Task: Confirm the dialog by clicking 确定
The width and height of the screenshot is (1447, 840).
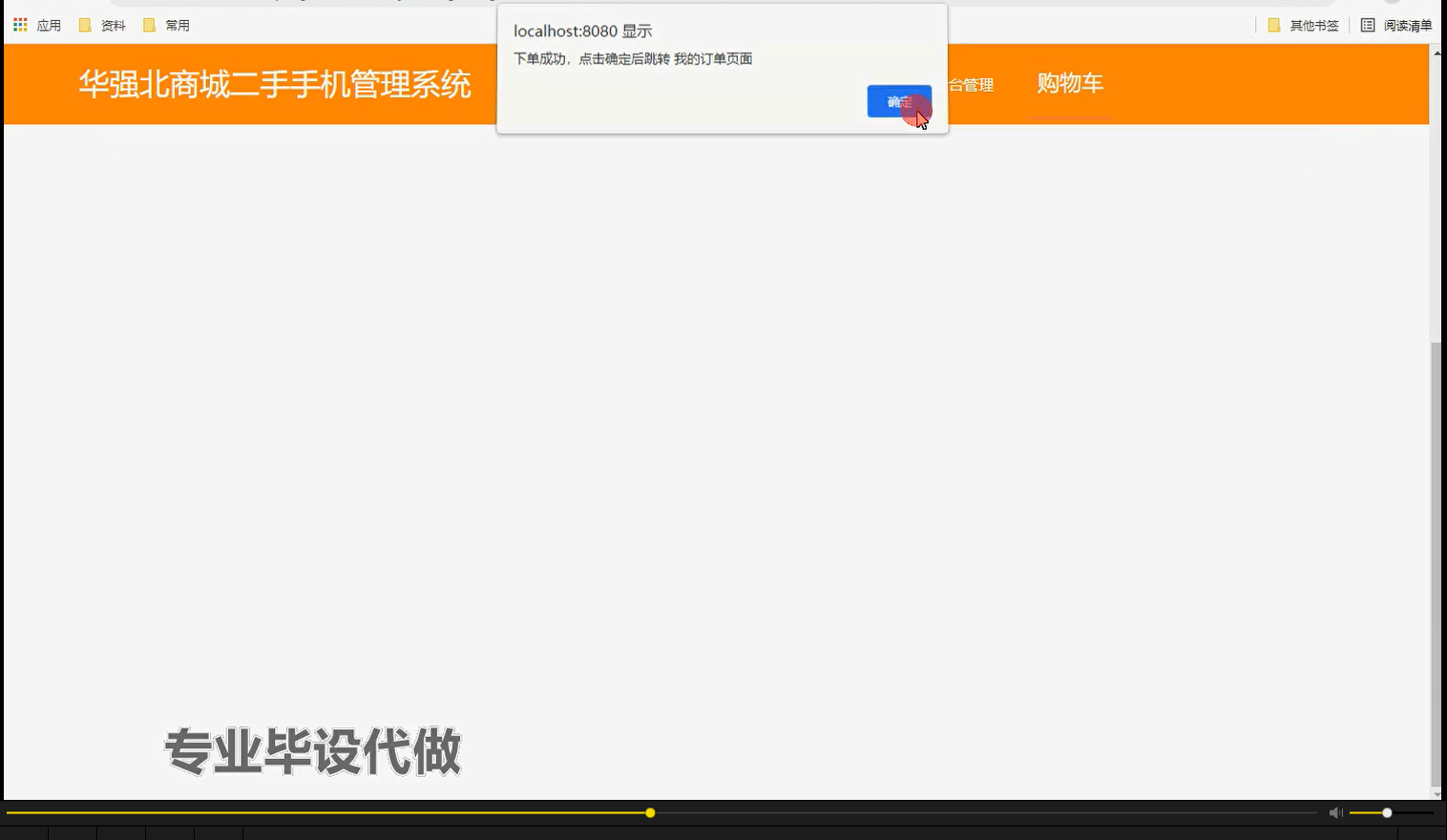Action: point(898,101)
